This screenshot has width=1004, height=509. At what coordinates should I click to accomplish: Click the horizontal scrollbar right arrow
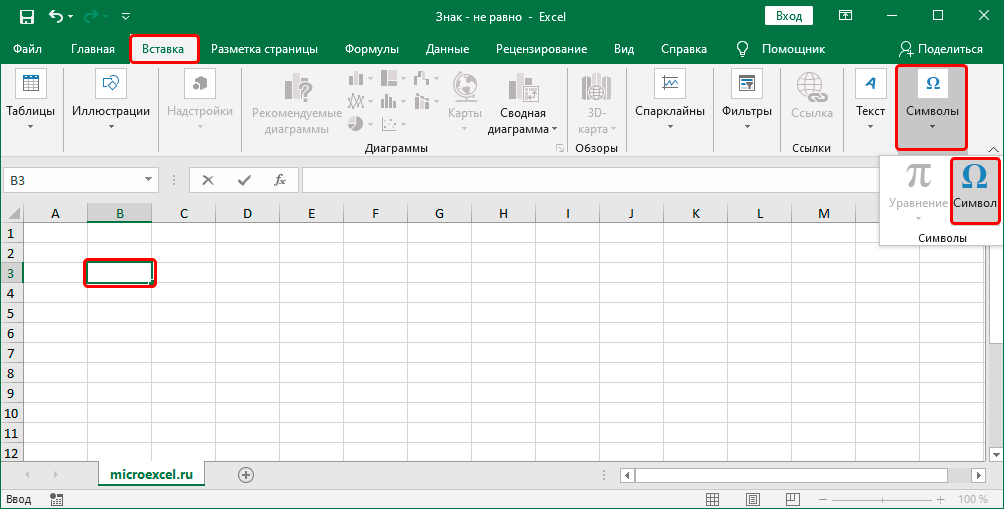978,475
